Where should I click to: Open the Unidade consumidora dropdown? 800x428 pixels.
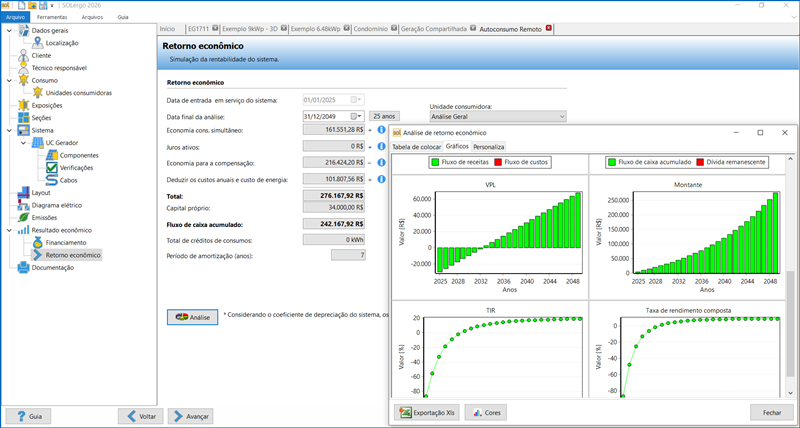pyautogui.click(x=497, y=117)
